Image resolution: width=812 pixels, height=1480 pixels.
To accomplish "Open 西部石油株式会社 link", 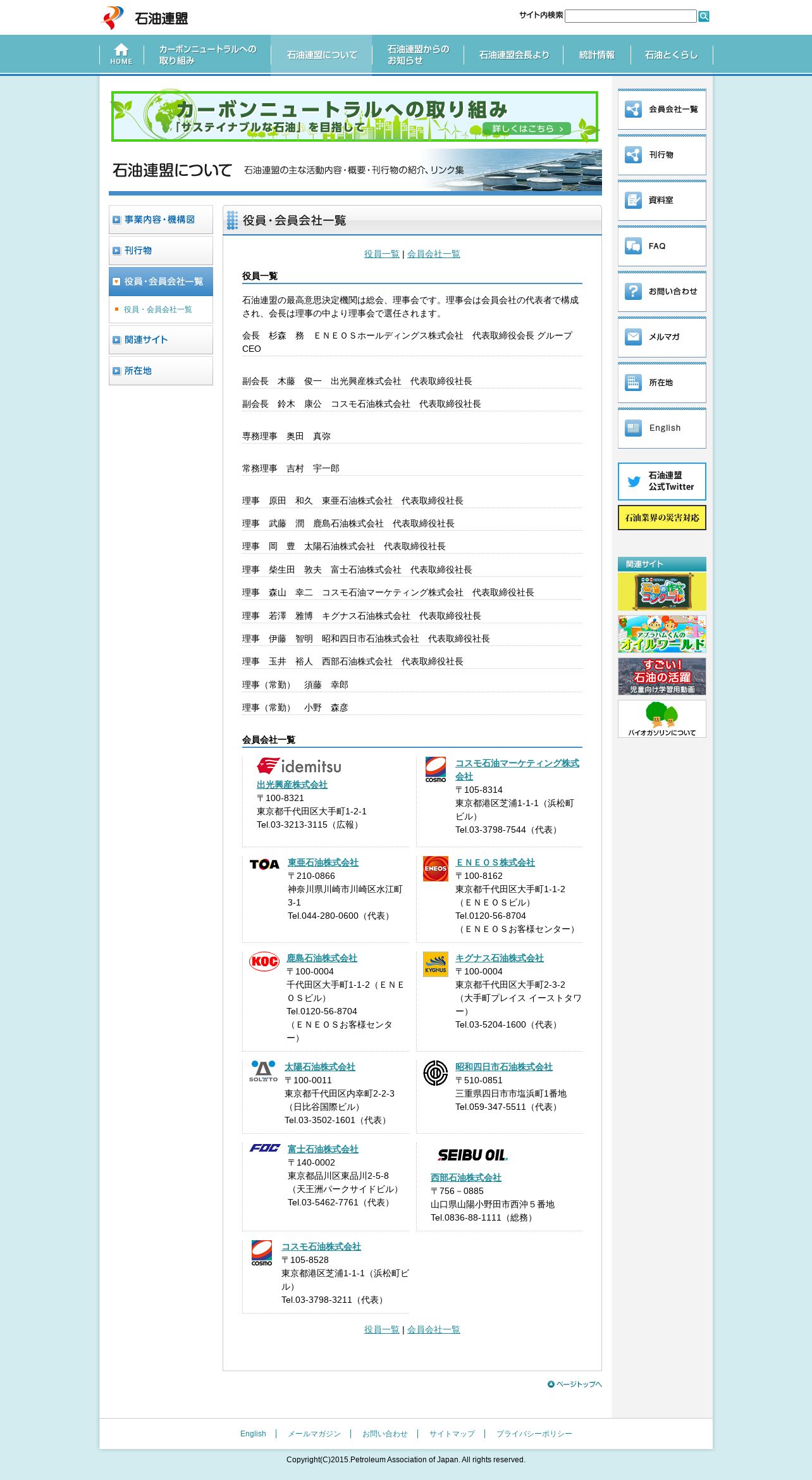I will point(466,1178).
